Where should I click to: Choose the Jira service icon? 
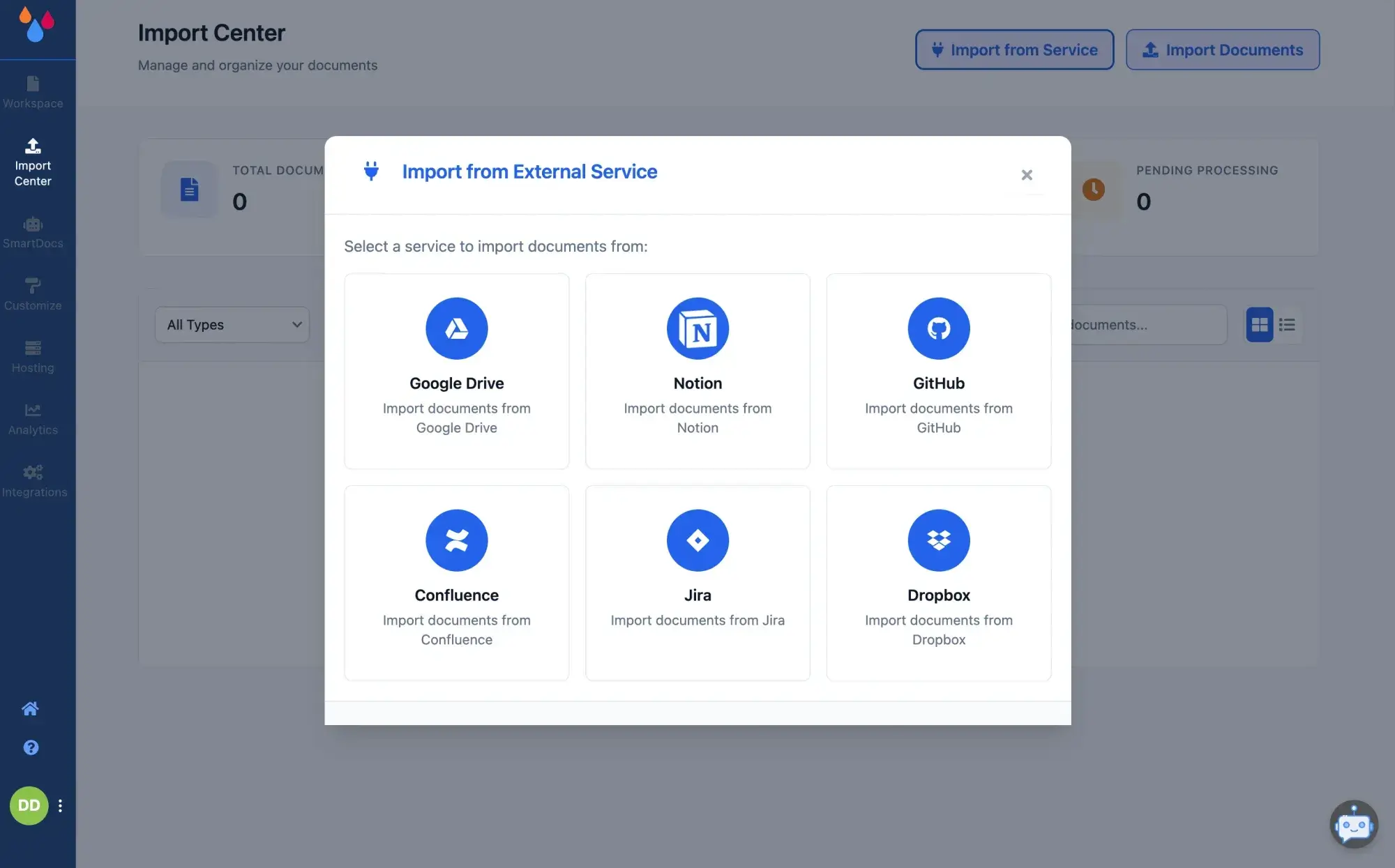(x=697, y=540)
